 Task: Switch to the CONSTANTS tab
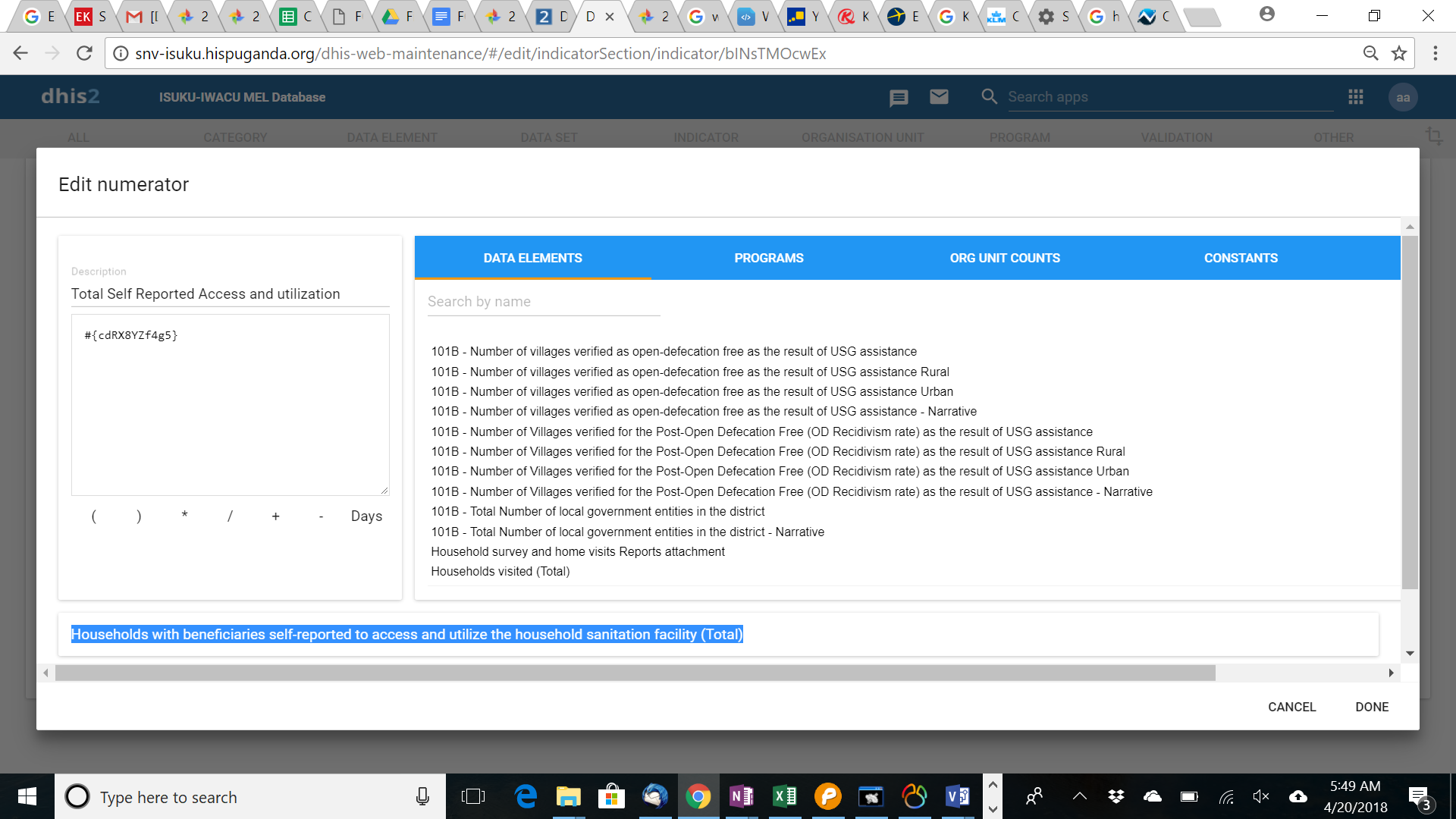1241,258
